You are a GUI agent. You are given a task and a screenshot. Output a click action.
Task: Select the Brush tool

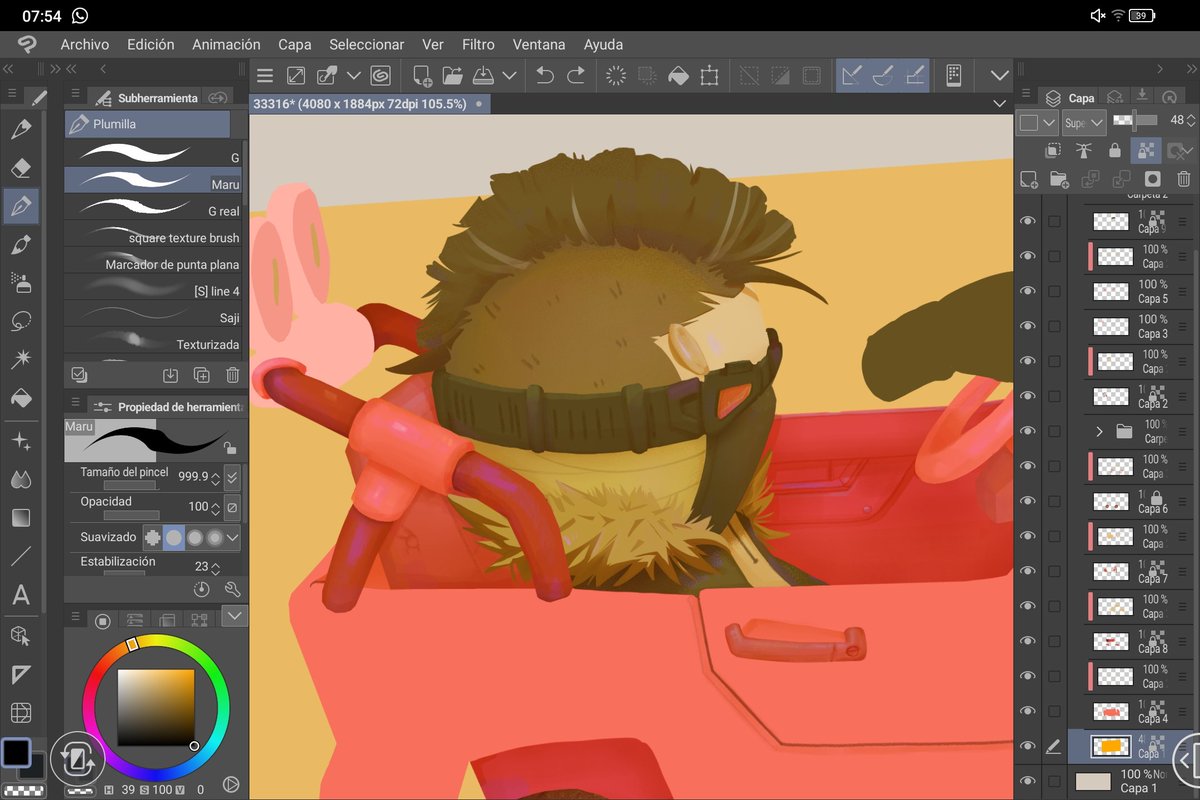[x=21, y=245]
